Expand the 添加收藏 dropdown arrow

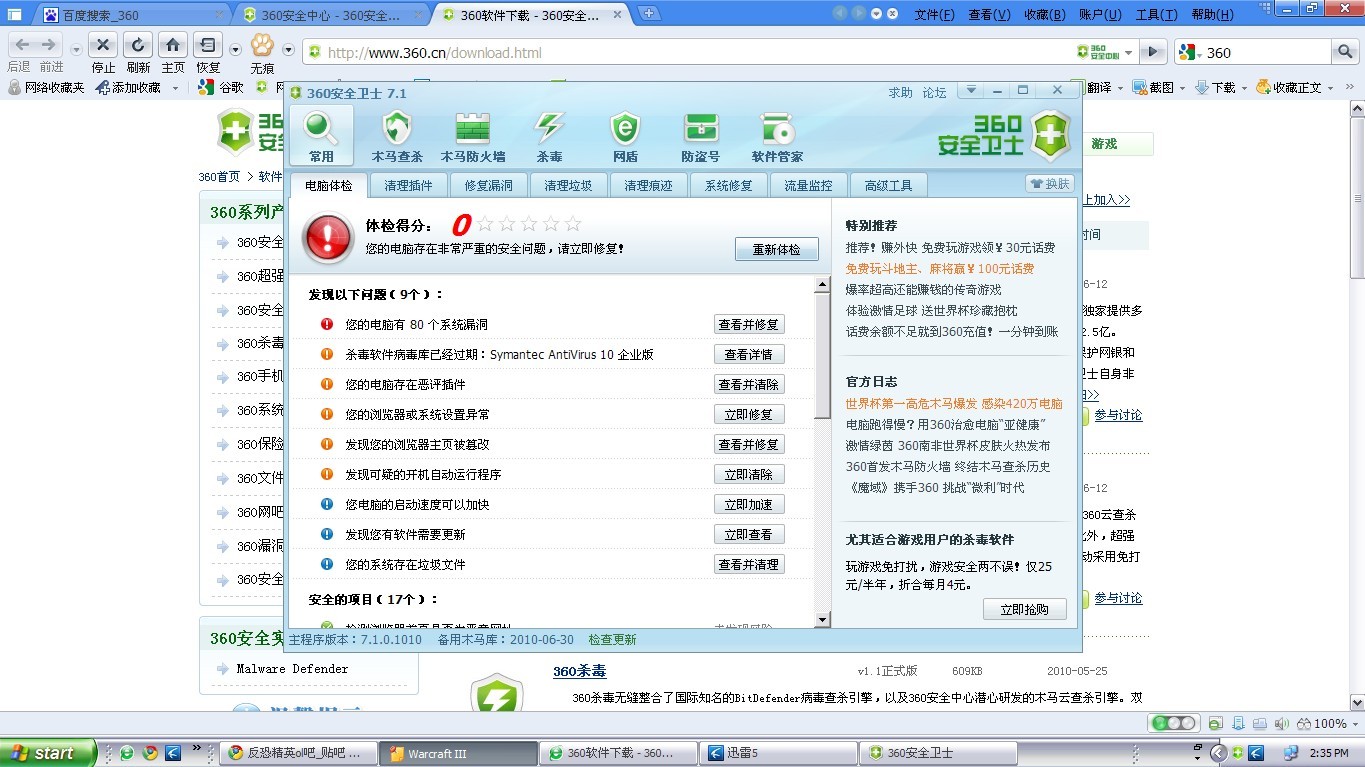pos(176,88)
